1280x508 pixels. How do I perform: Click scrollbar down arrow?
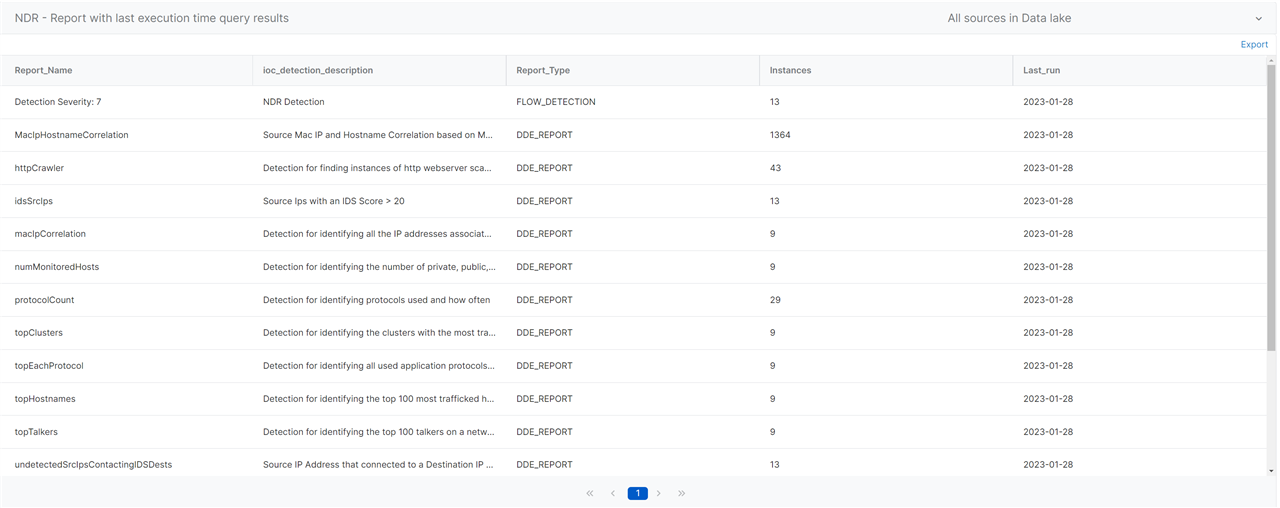coord(1271,471)
